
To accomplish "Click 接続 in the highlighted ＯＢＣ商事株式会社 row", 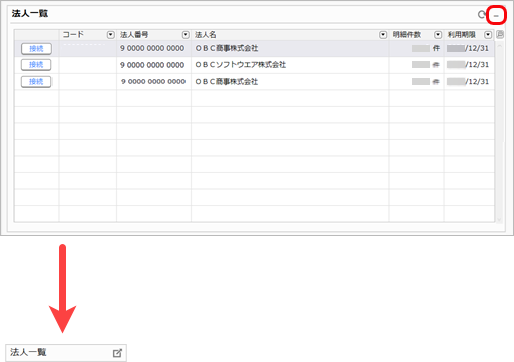I will pos(36,49).
